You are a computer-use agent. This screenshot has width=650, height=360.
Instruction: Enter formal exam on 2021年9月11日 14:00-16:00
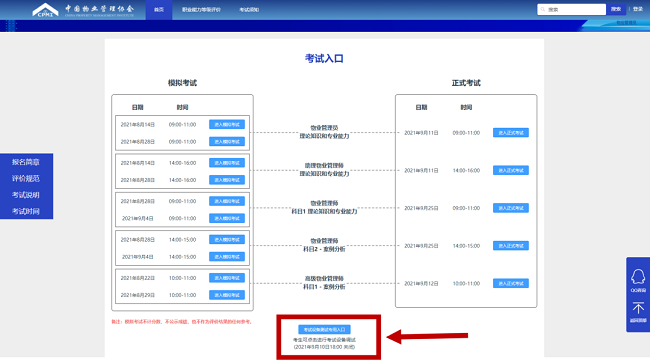point(511,170)
